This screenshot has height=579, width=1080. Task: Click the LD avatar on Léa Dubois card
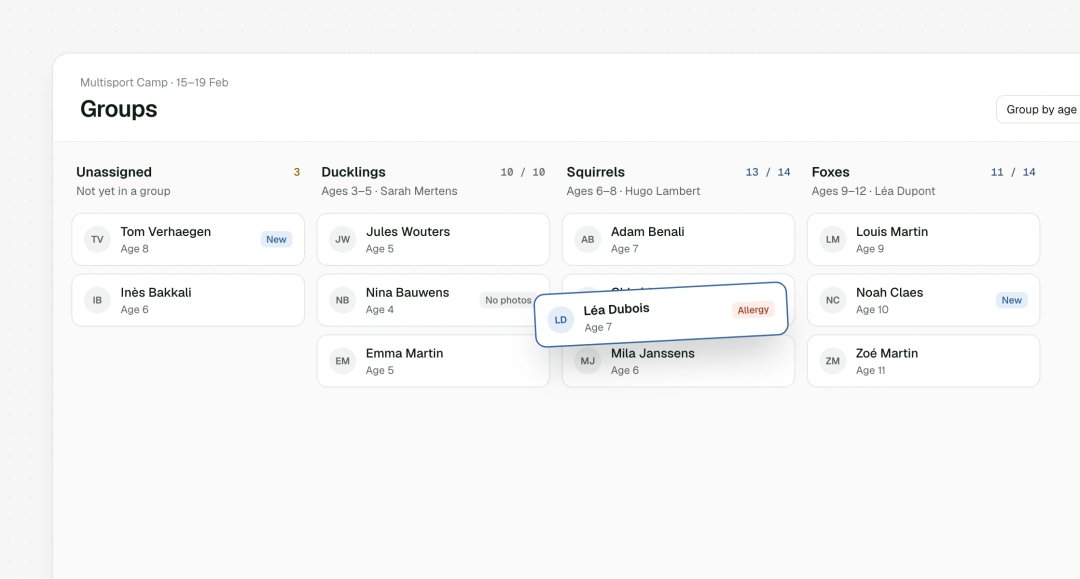point(561,320)
